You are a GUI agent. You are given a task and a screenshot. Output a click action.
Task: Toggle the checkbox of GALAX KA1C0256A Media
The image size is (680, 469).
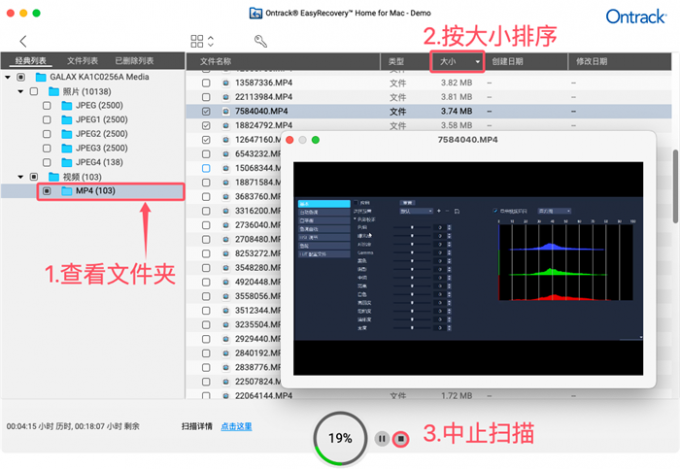point(21,77)
